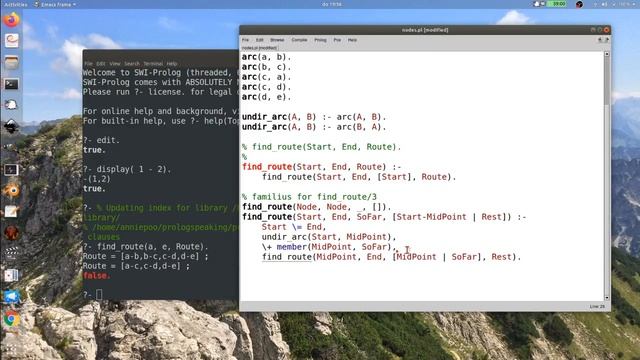This screenshot has width=640, height=360.
Task: Open the blue Zoom icon in dock
Action: pos(11,297)
